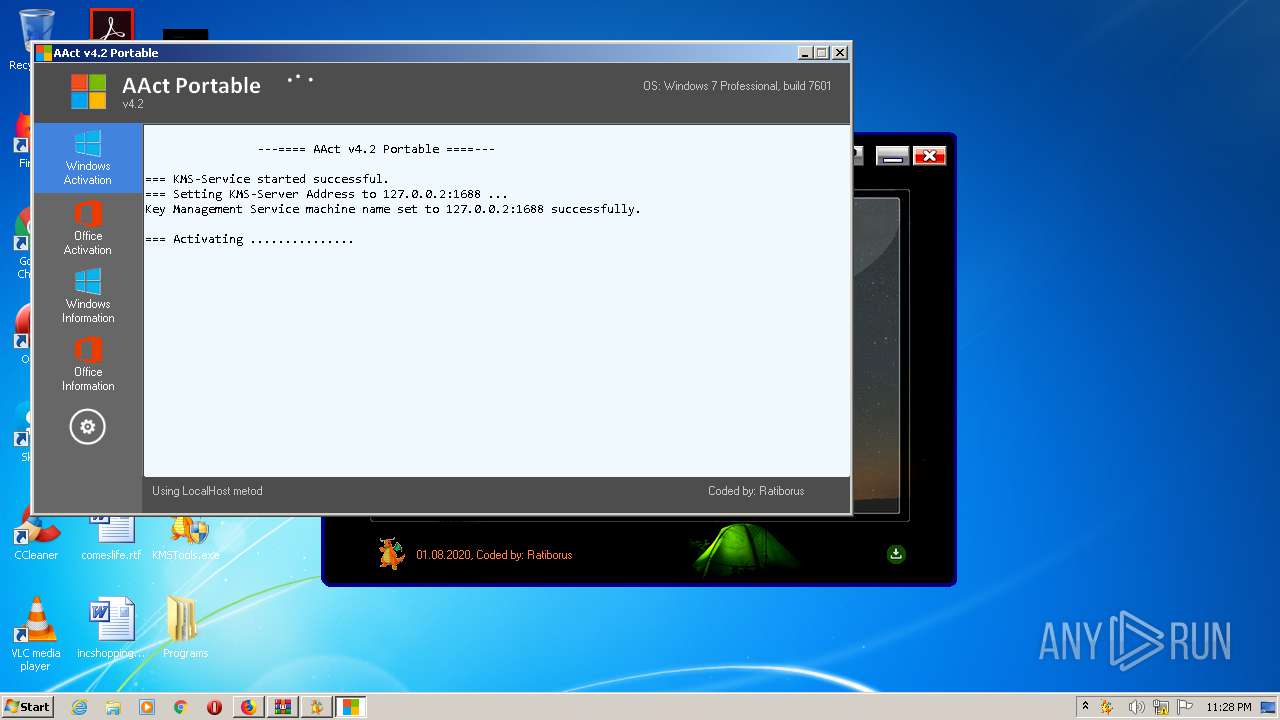The height and width of the screenshot is (720, 1280).
Task: Click the 'Key Management Service machine name' line
Action: [x=393, y=209]
